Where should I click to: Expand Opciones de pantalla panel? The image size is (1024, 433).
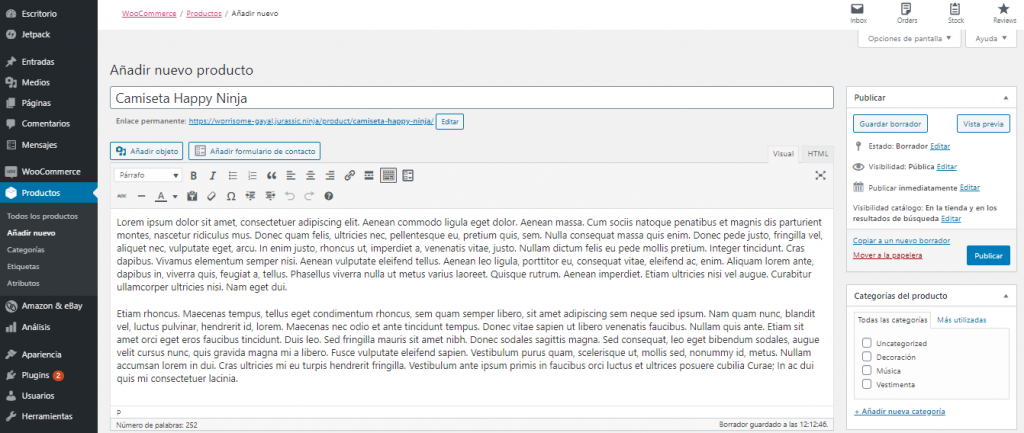pos(908,39)
